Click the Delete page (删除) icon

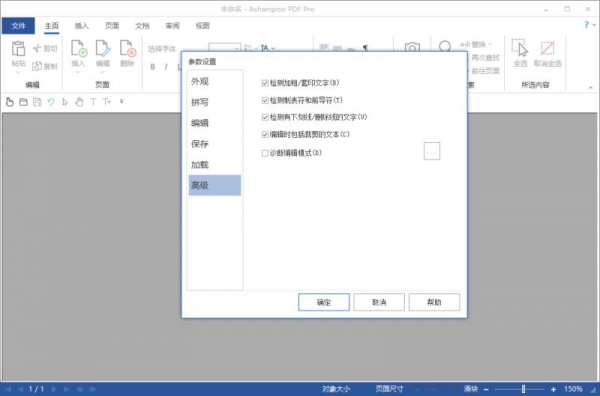[127, 49]
